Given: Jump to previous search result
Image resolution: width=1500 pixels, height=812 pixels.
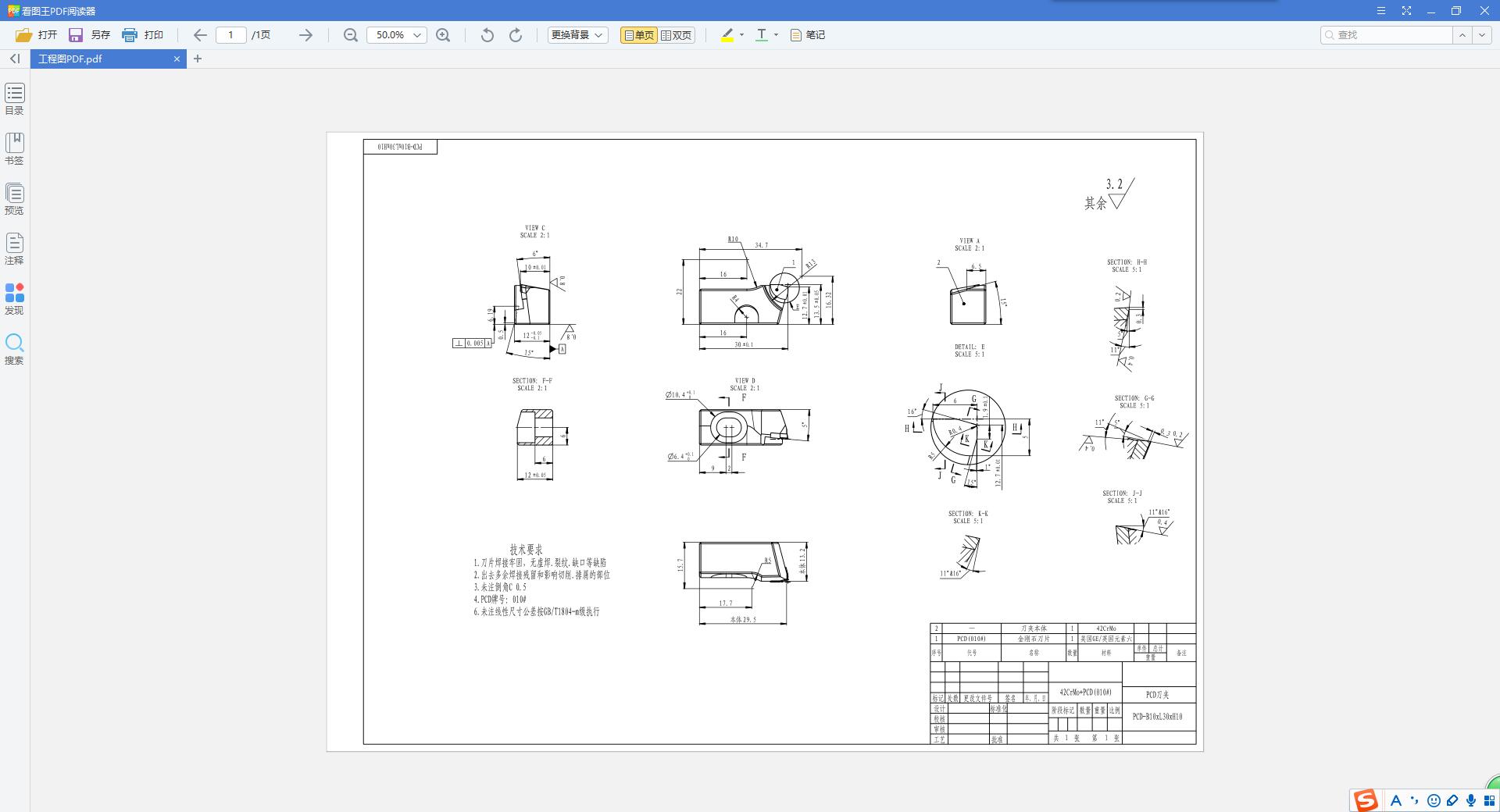Looking at the screenshot, I should click(x=1462, y=35).
